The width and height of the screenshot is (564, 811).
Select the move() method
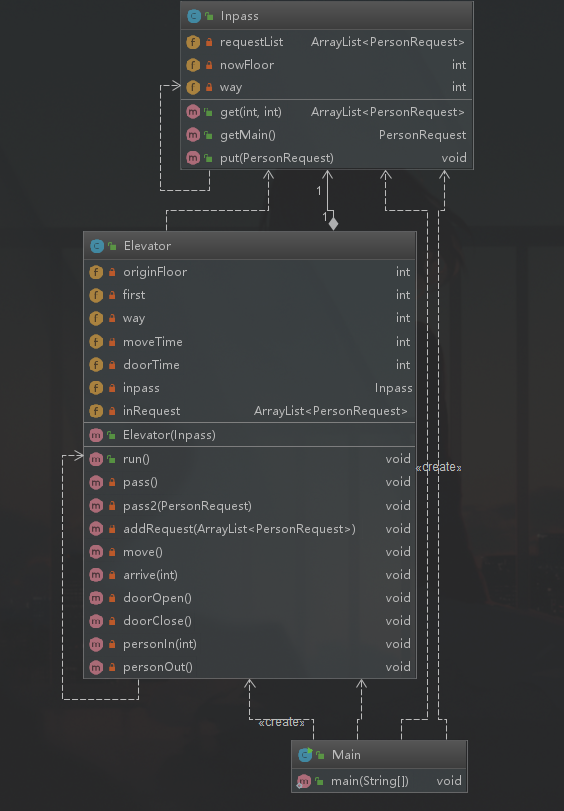(143, 552)
